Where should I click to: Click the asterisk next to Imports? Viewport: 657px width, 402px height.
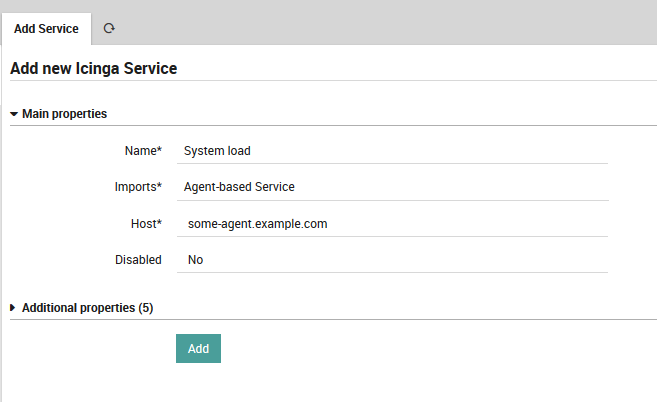pos(159,186)
